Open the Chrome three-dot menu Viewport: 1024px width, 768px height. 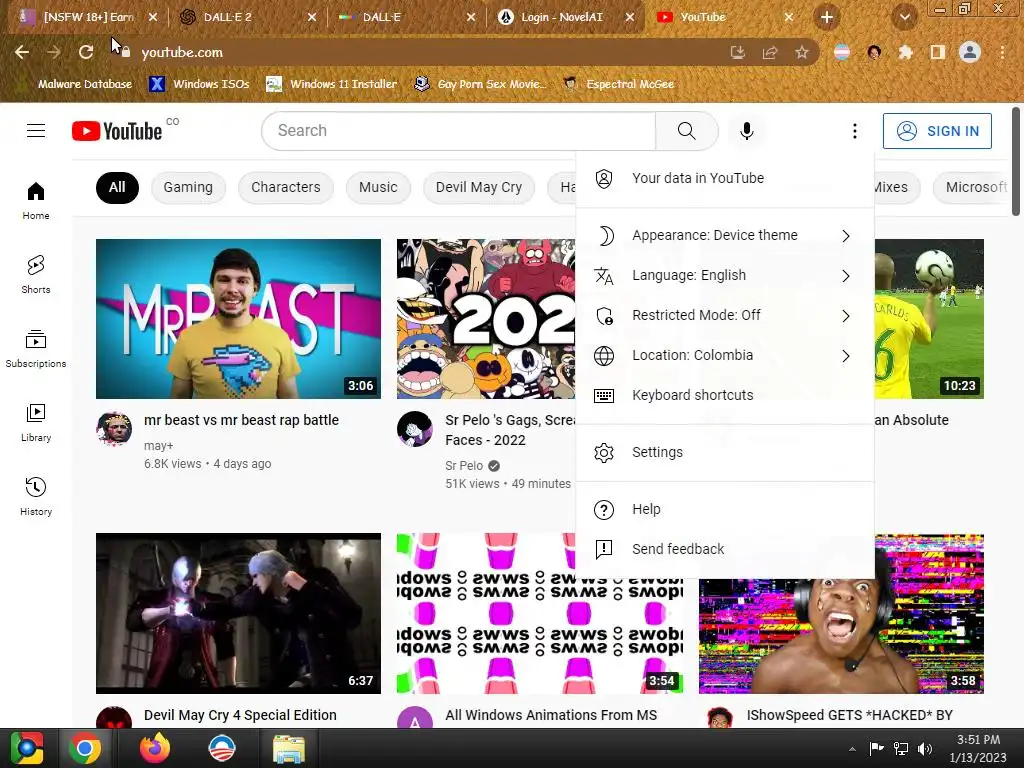tap(1002, 52)
